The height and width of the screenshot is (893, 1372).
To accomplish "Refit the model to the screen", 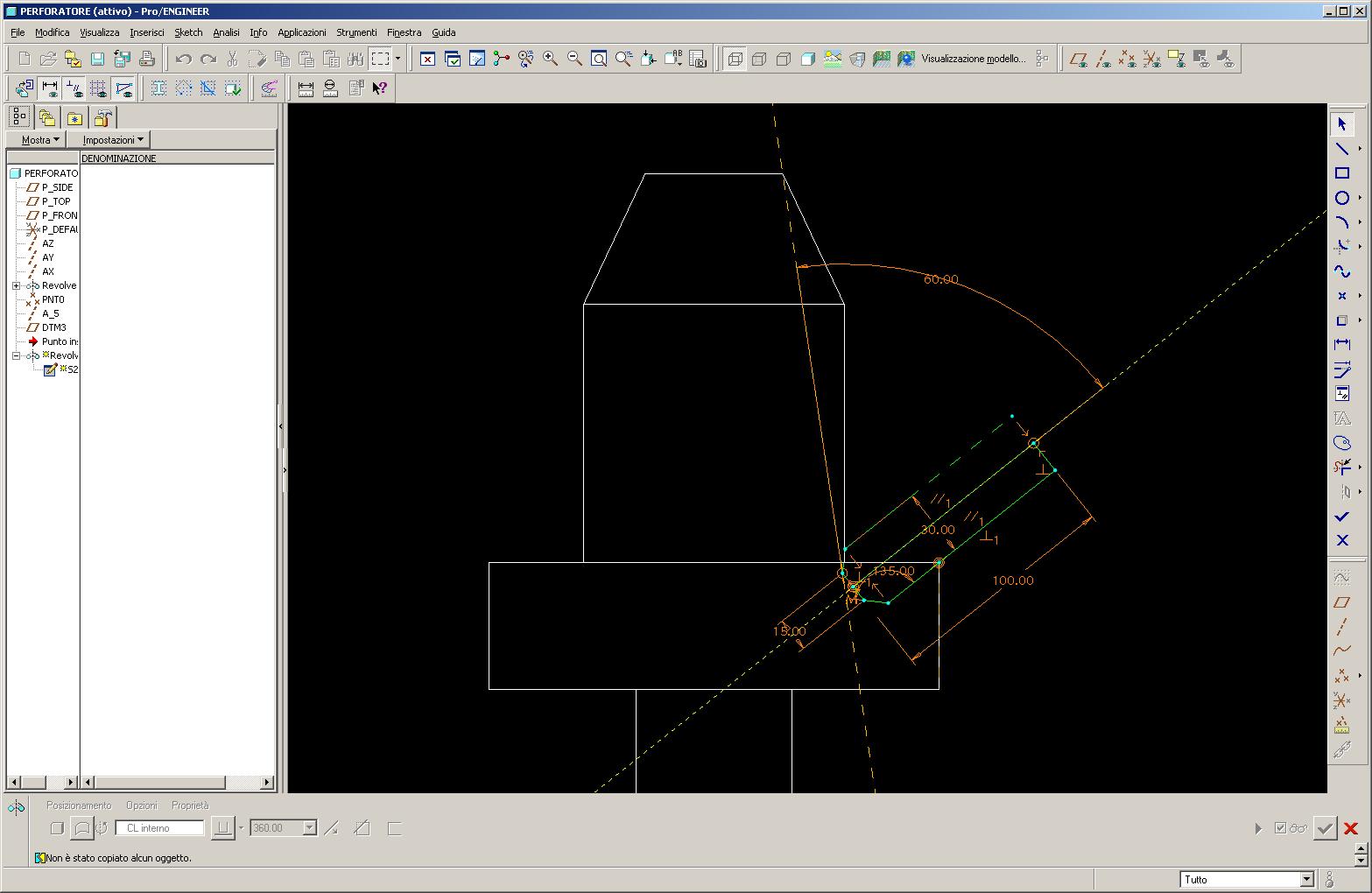I will tap(599, 59).
